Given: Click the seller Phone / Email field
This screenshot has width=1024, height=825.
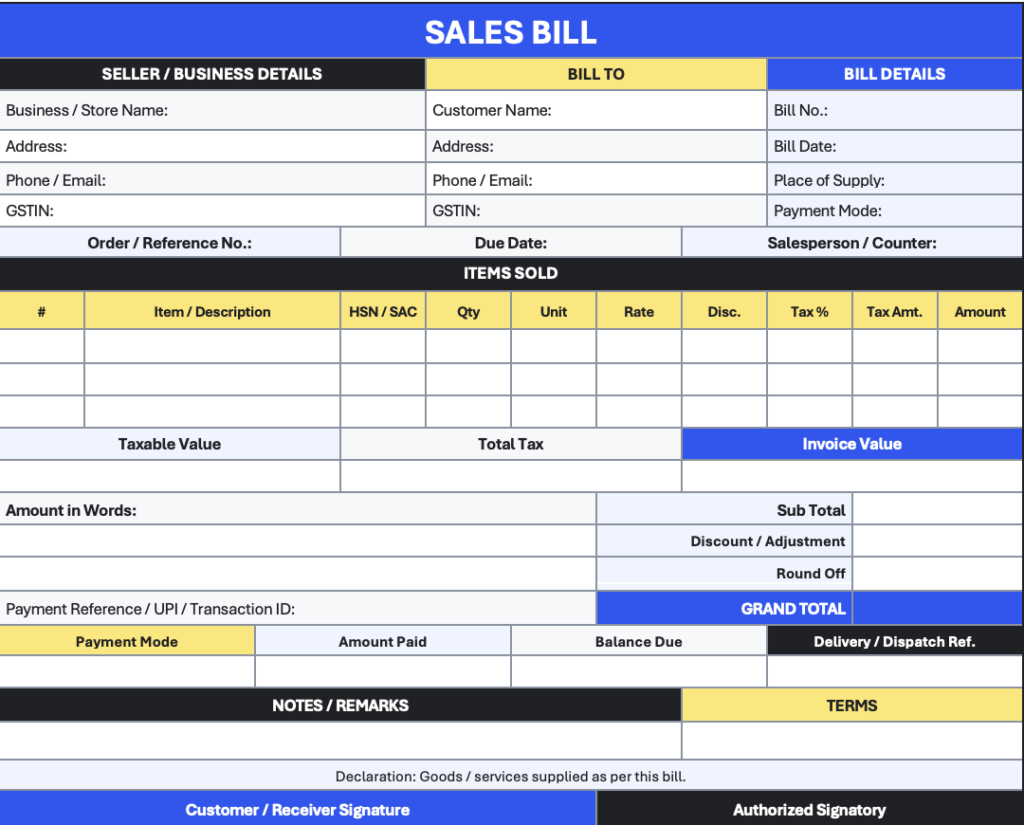Looking at the screenshot, I should [x=212, y=180].
